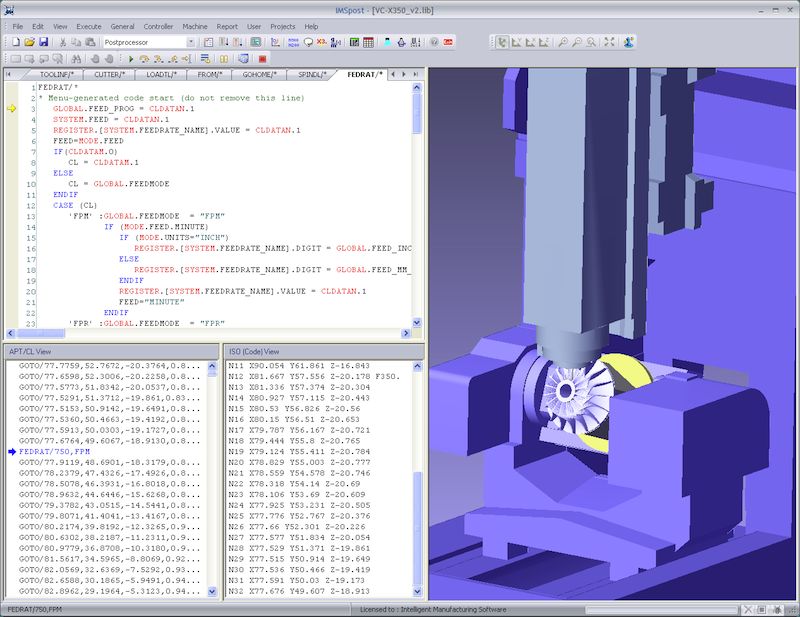Open the Machine menu

[x=195, y=26]
